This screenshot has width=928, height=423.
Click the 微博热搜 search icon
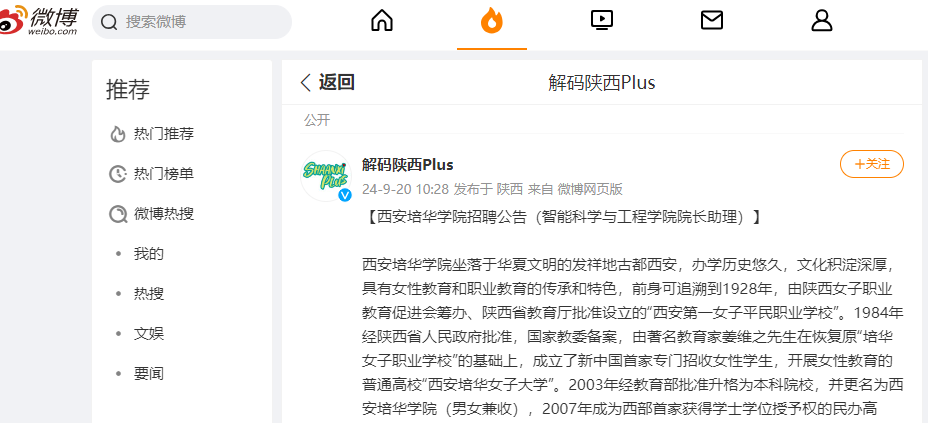tap(118, 214)
